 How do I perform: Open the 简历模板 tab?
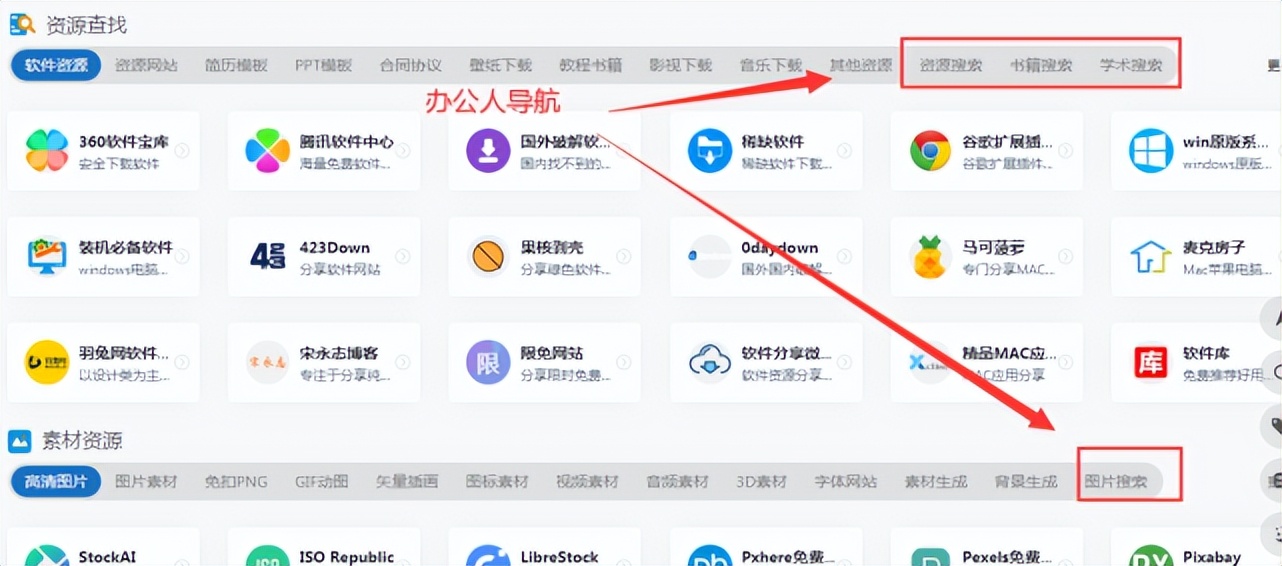click(x=236, y=65)
